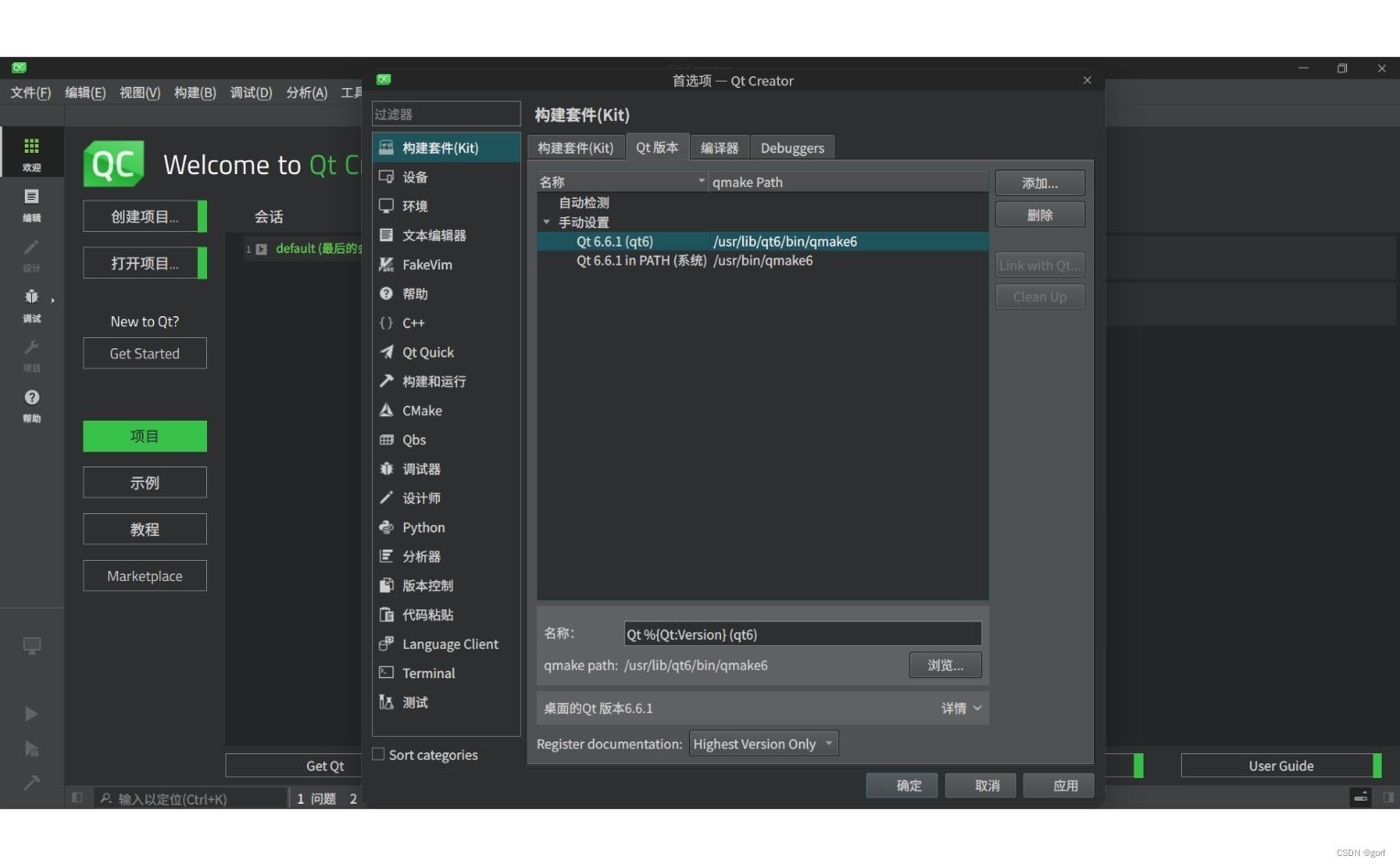1400x866 pixels.
Task: Open the Qbs settings category
Action: (446, 440)
